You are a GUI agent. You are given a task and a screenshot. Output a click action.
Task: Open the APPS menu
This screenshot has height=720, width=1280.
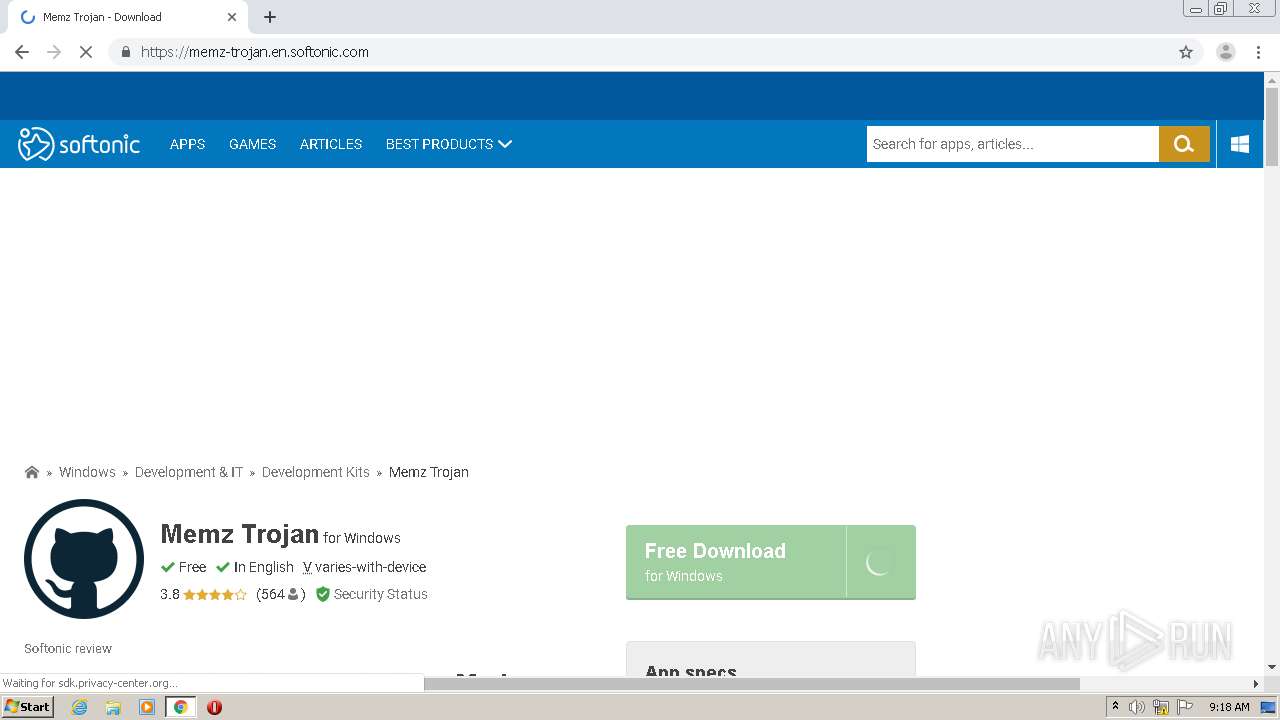click(x=187, y=144)
